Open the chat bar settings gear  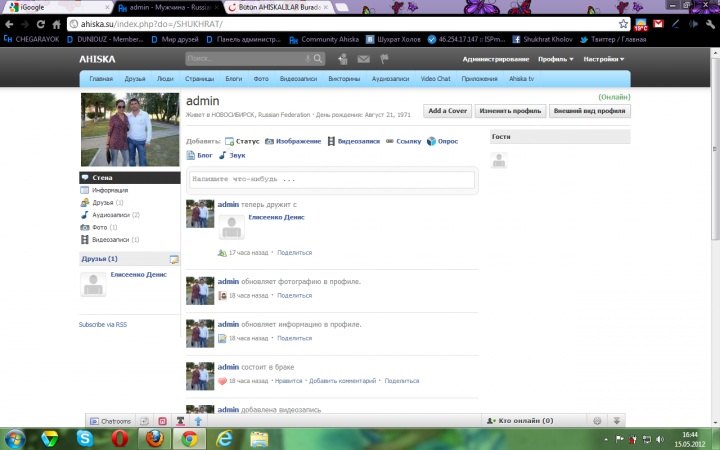(597, 421)
